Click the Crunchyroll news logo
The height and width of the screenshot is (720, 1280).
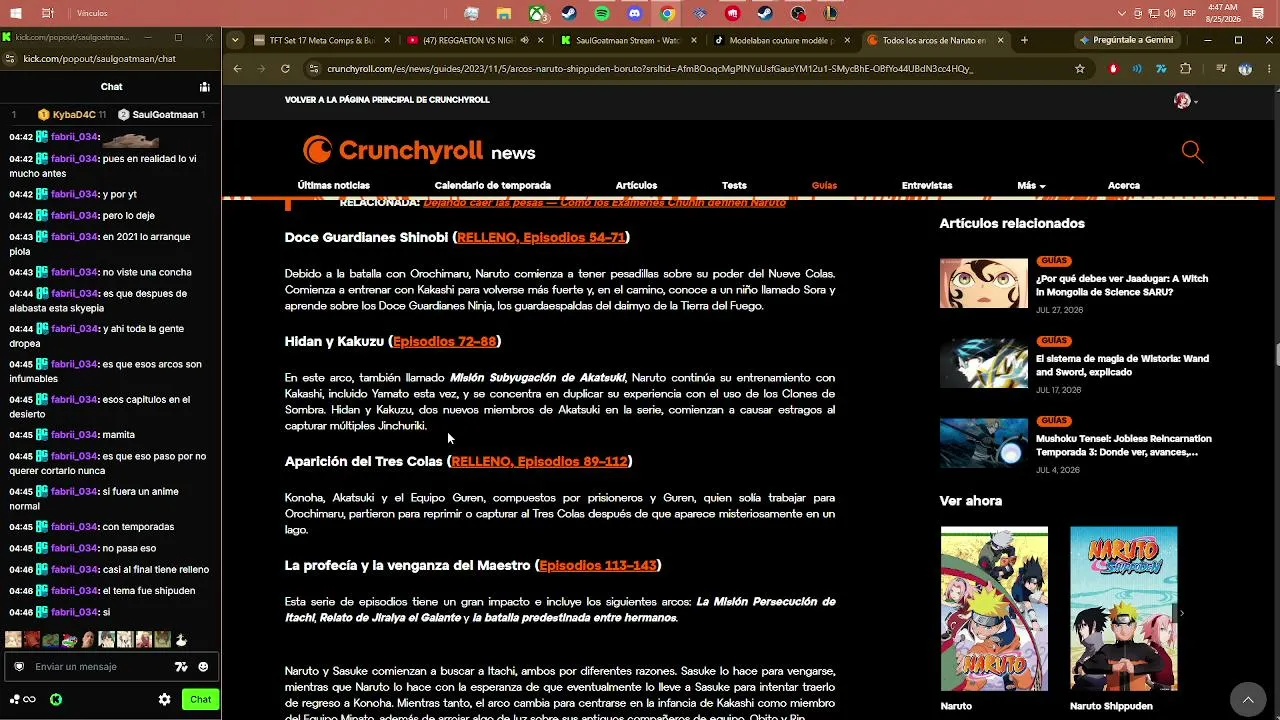coord(419,151)
